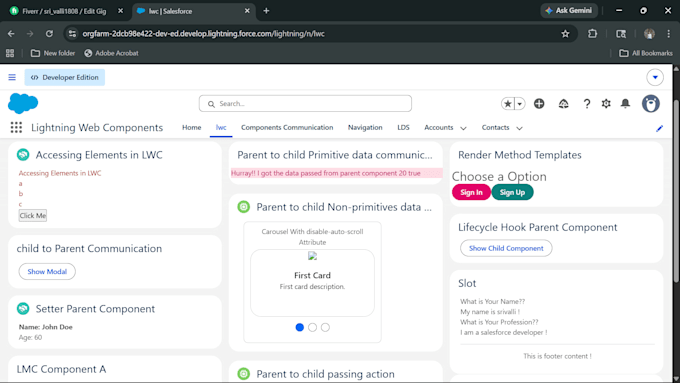Open the New folder bookmark
This screenshot has width=680, height=383.
point(52,53)
